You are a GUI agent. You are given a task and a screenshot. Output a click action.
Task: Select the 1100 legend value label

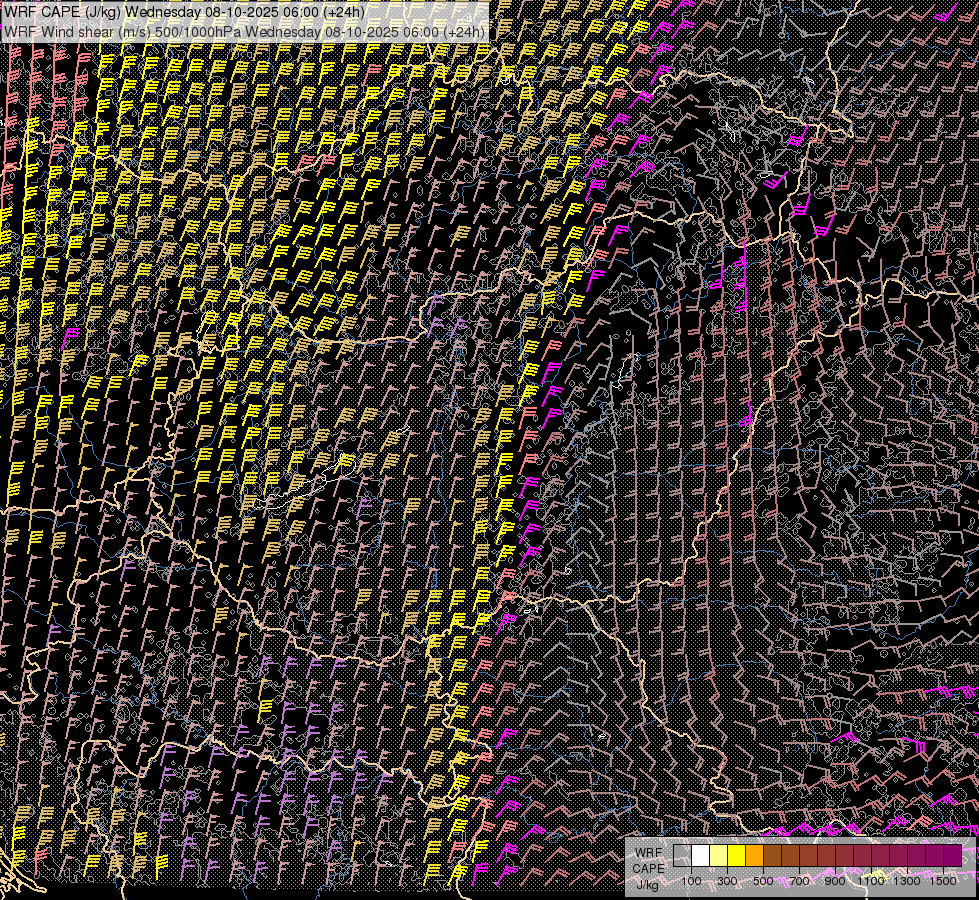click(x=871, y=881)
